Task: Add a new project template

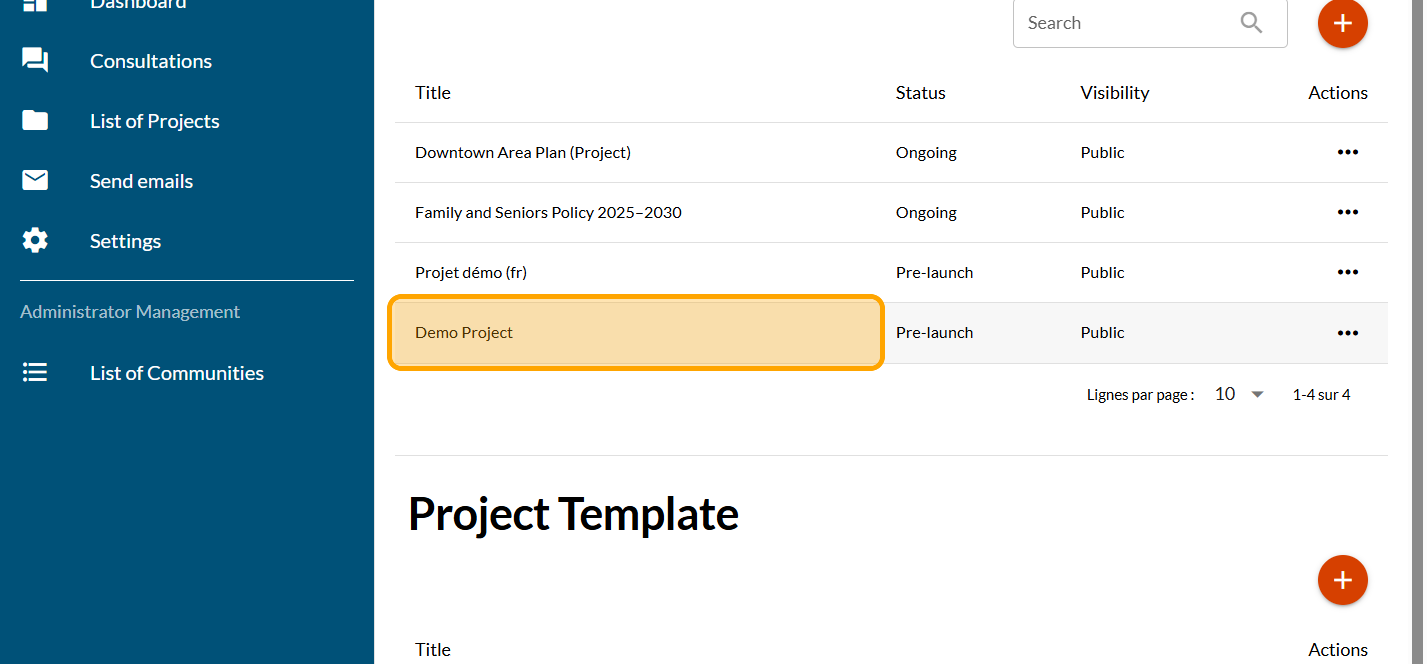Action: tap(1342, 580)
